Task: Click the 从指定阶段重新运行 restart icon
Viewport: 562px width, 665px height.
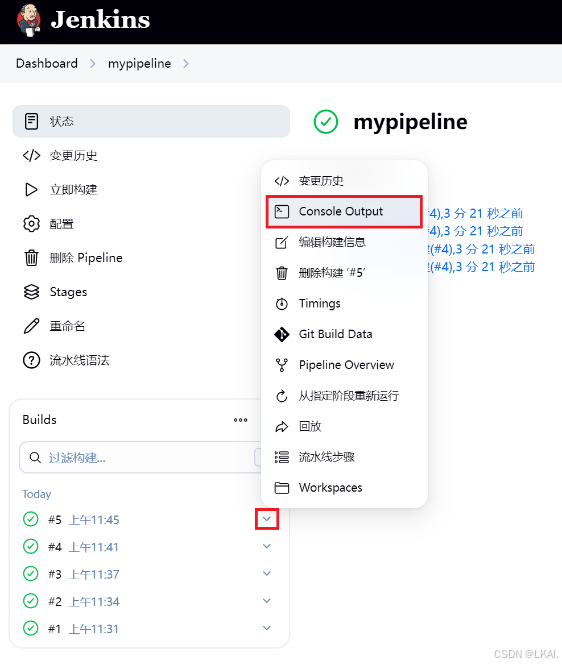Action: click(282, 396)
